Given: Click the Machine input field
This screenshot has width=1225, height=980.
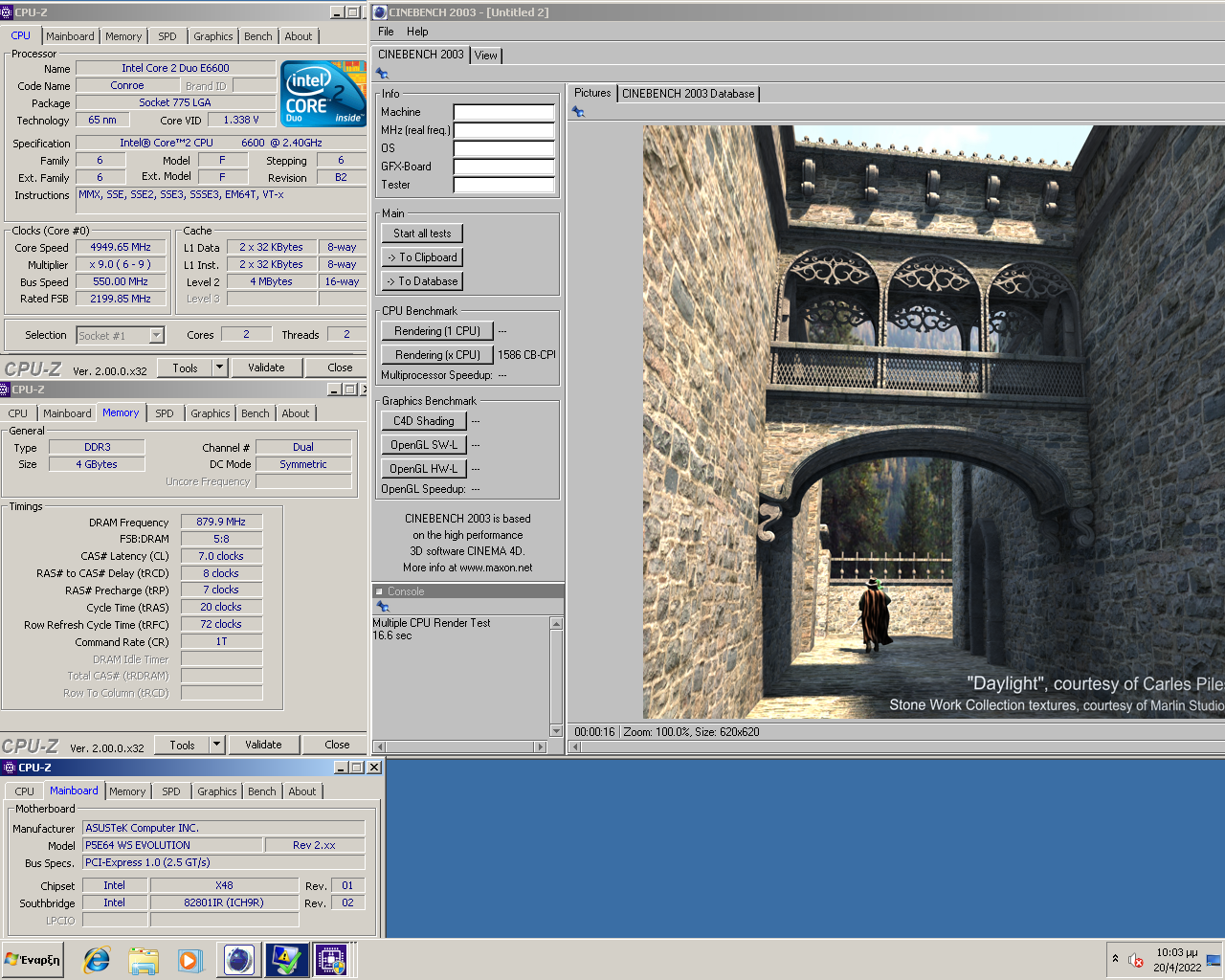Looking at the screenshot, I should [504, 112].
